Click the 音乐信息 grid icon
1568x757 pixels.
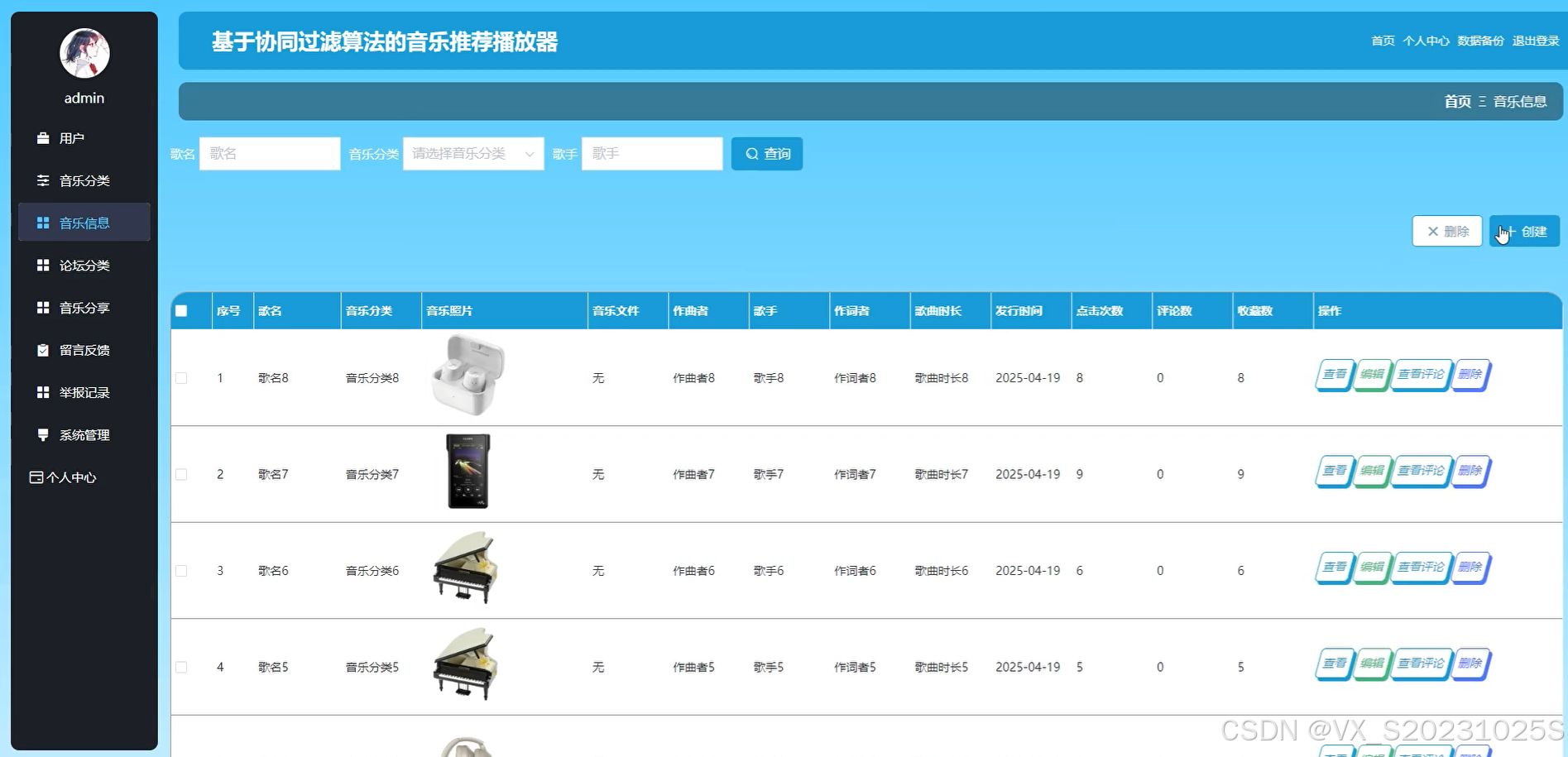point(43,223)
